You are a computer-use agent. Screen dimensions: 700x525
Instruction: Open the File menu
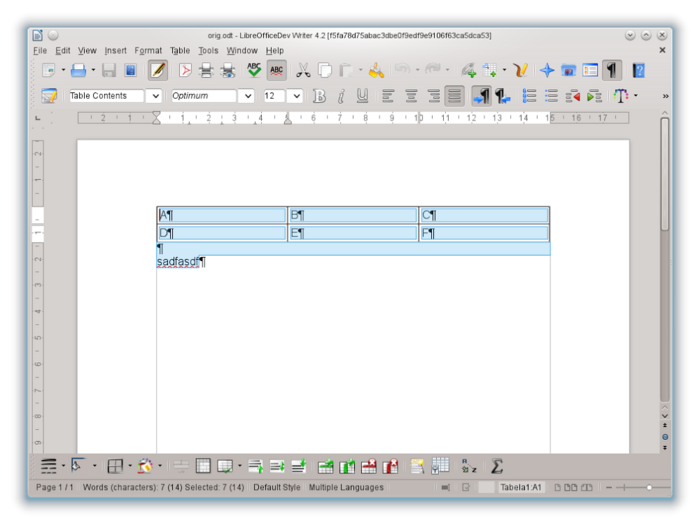point(40,50)
